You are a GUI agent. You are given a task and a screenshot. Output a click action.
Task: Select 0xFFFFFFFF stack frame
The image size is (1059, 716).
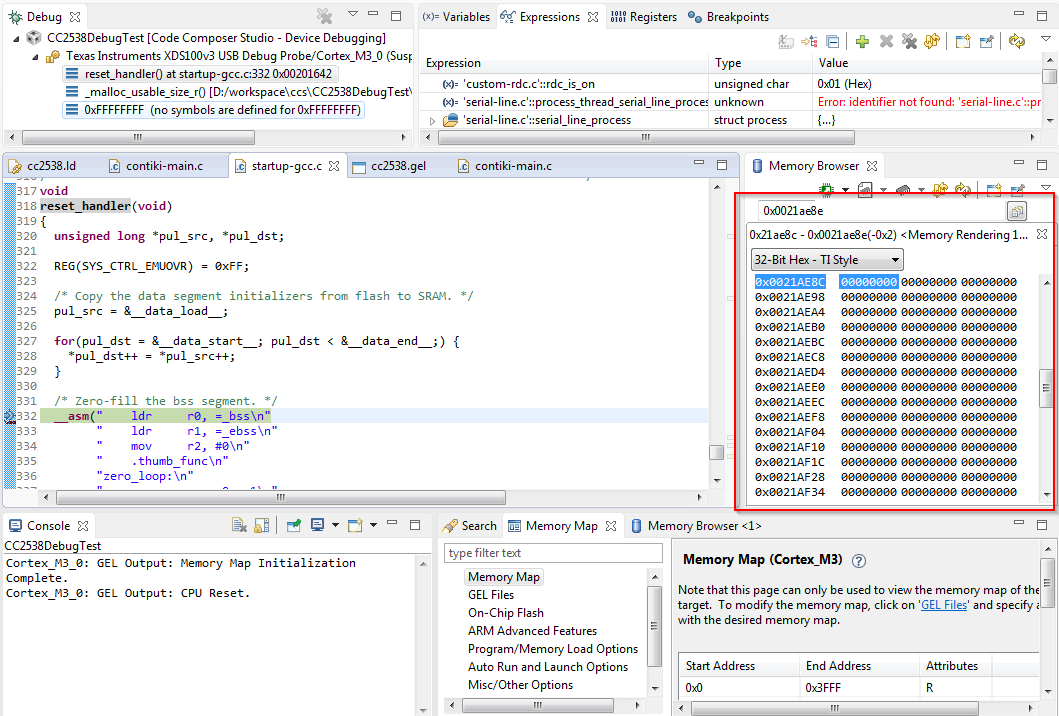click(213, 109)
